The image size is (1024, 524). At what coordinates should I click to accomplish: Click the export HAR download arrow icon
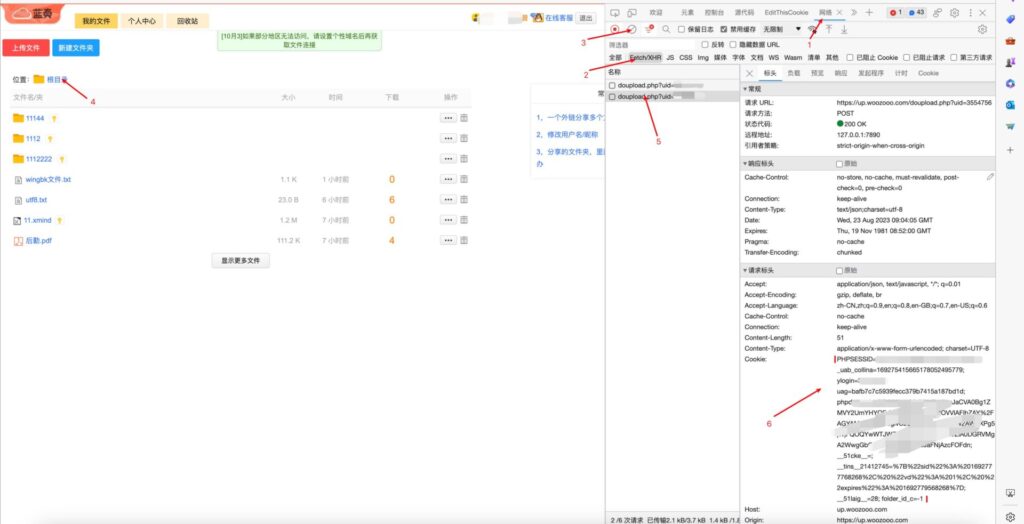pos(845,29)
